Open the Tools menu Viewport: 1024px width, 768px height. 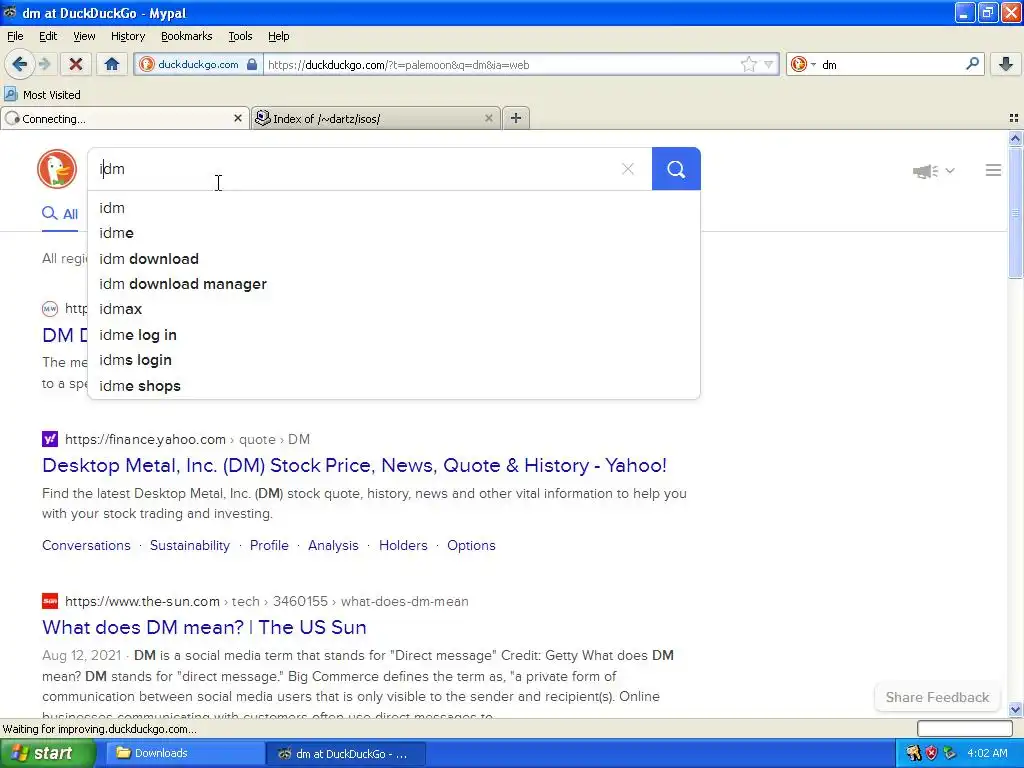[240, 36]
